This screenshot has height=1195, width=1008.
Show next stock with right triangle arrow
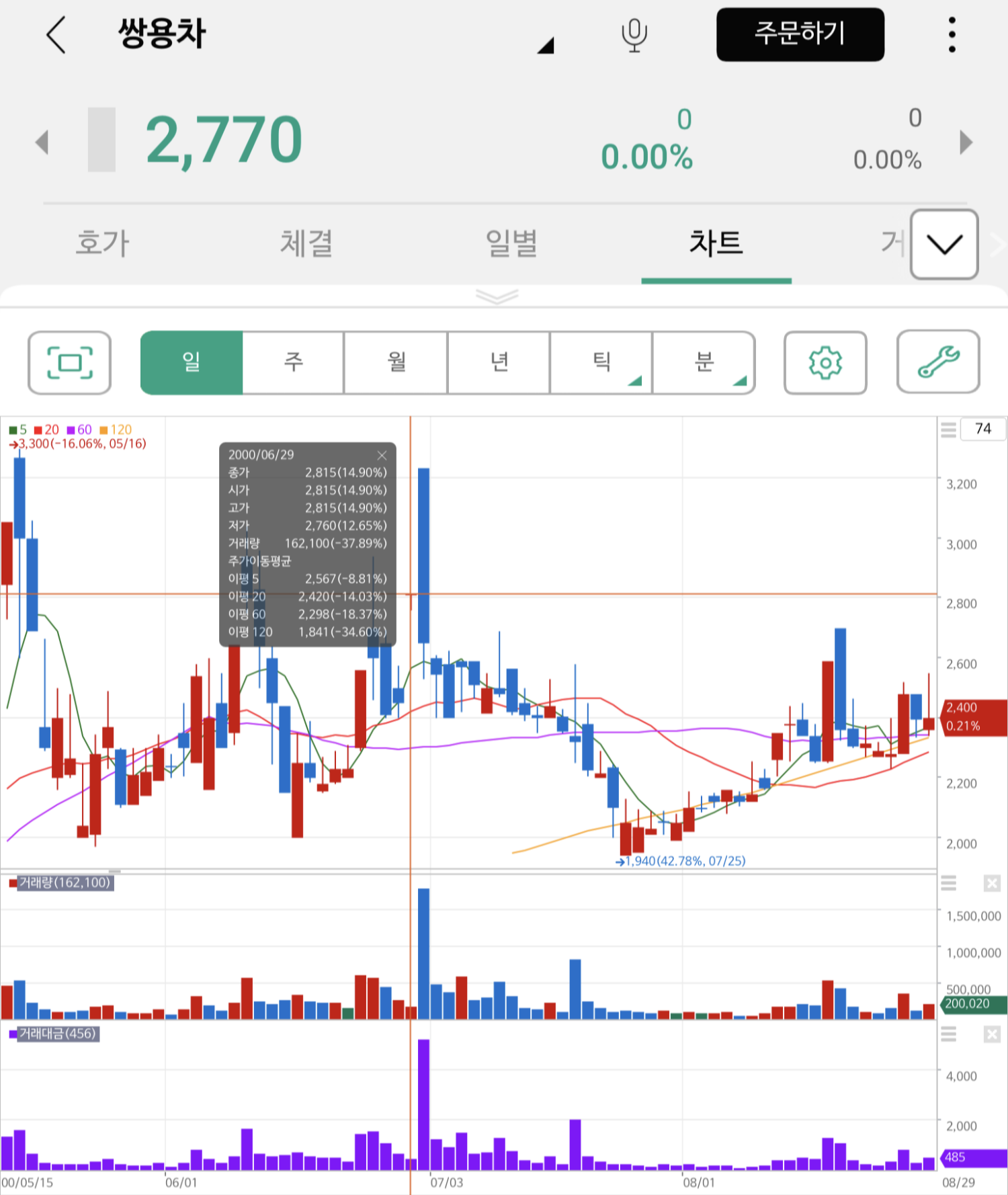coord(966,142)
